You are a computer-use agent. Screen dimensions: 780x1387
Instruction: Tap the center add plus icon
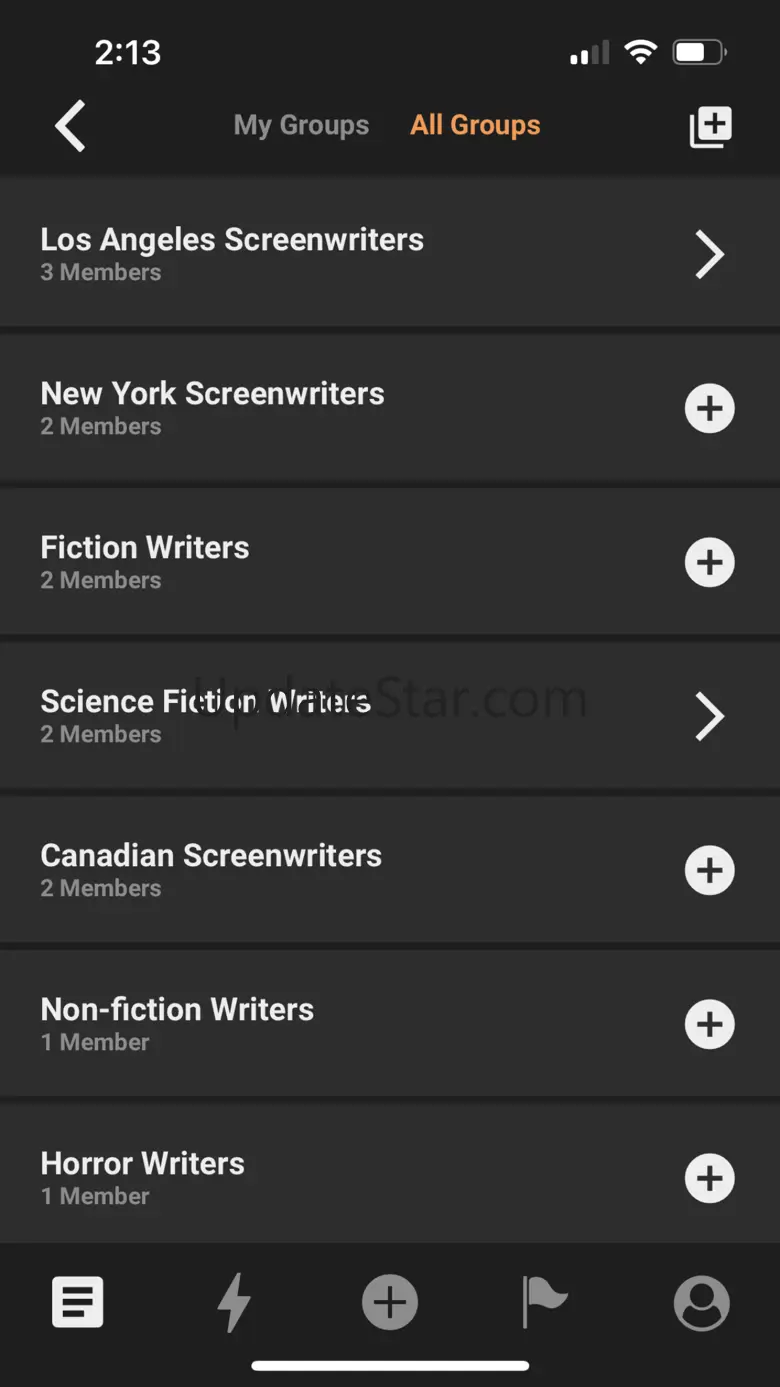(390, 1302)
